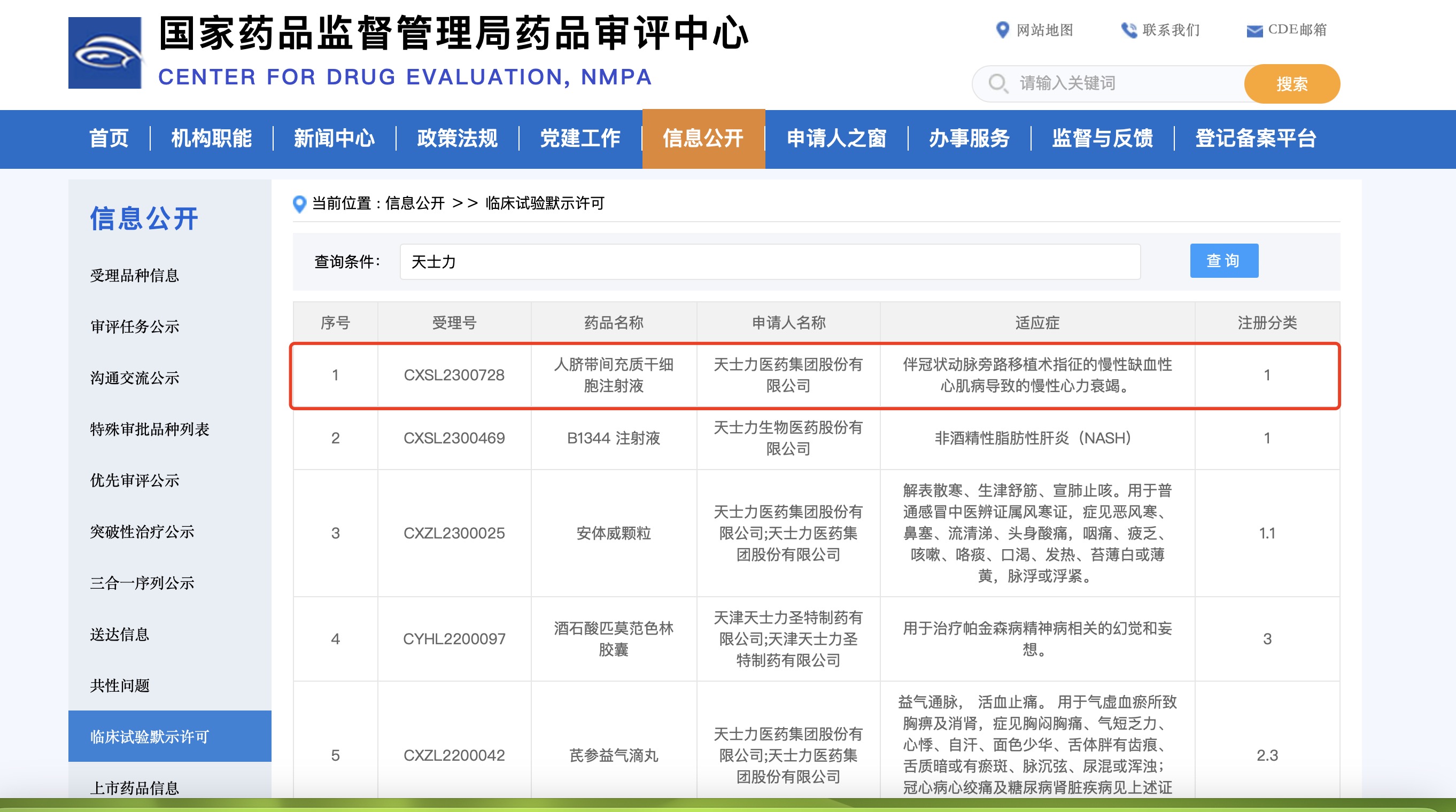This screenshot has height=812, width=1456.
Task: Click the 受理号 column header
Action: (x=454, y=323)
